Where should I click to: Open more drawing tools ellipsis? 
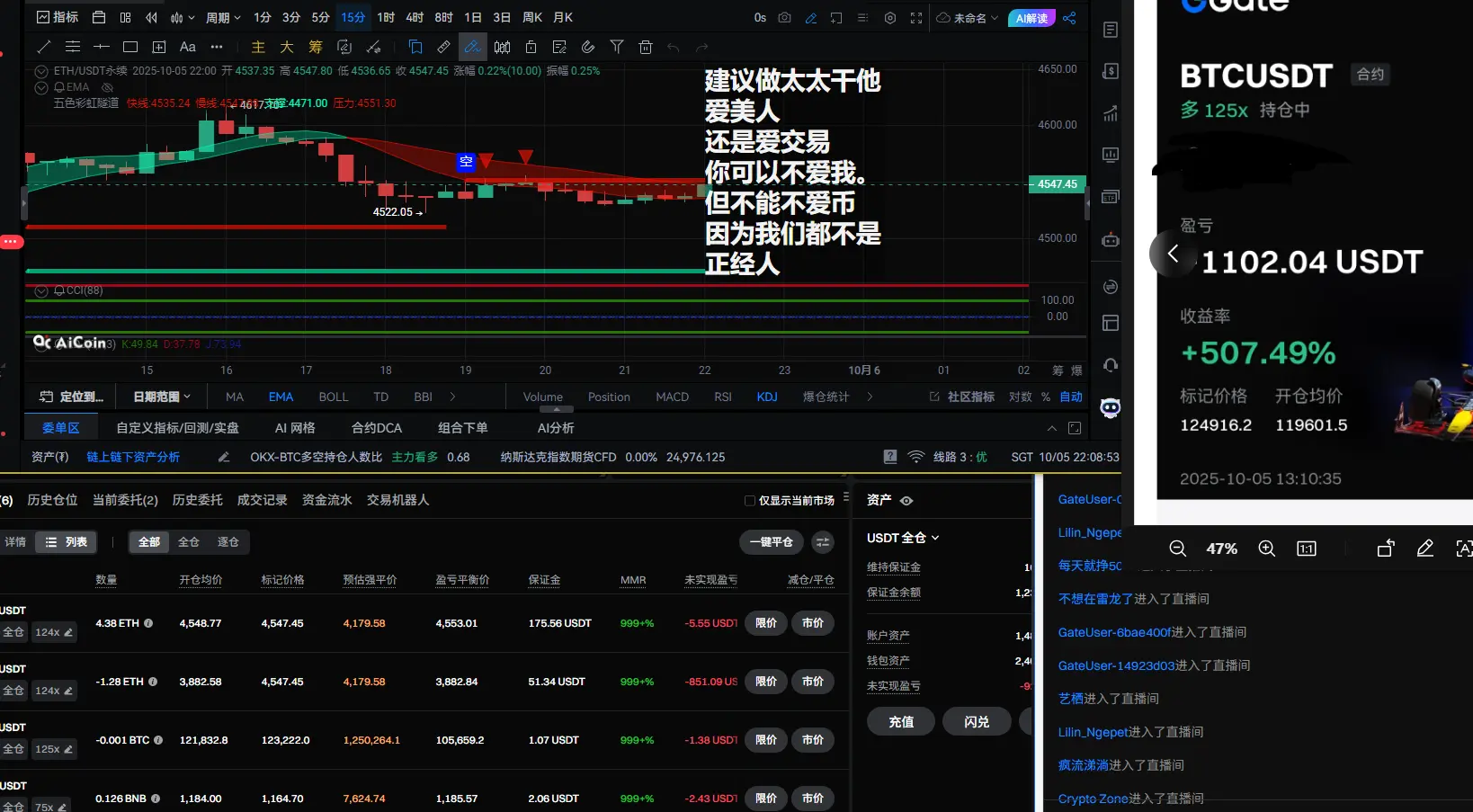point(217,47)
